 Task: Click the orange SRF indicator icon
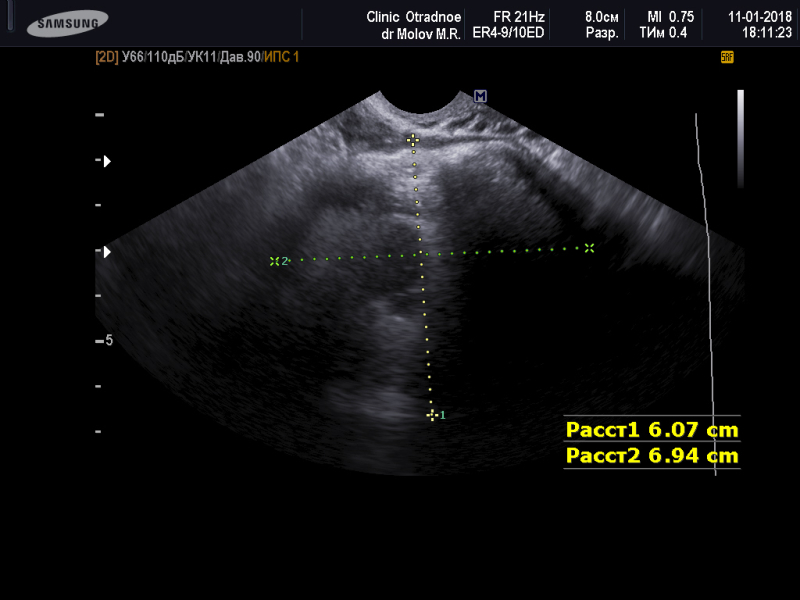[x=727, y=57]
